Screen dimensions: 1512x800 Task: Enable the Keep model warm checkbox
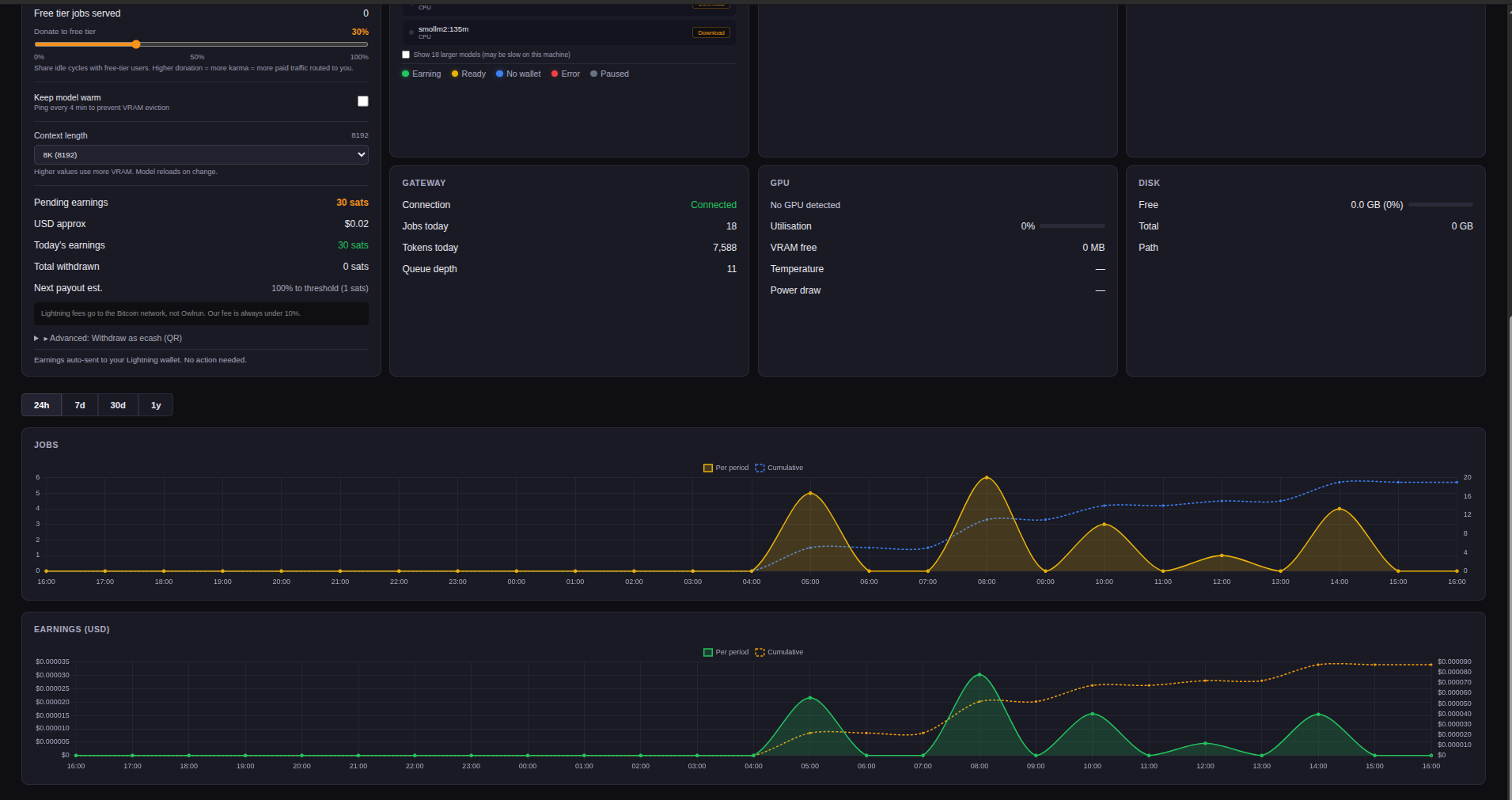pos(362,101)
